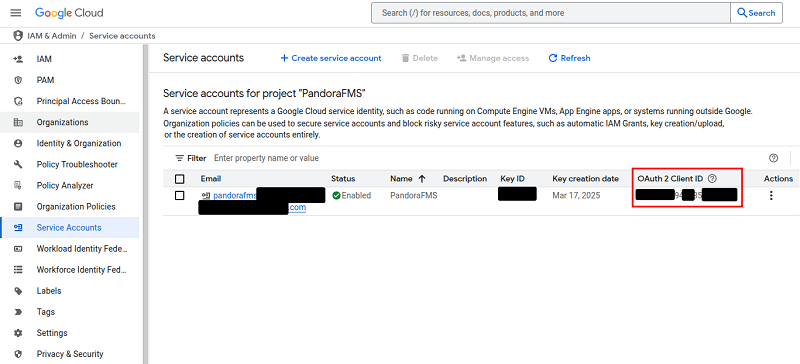Screen dimensions: 800x364
Task: Open the pandorafms email link
Action: (x=234, y=195)
